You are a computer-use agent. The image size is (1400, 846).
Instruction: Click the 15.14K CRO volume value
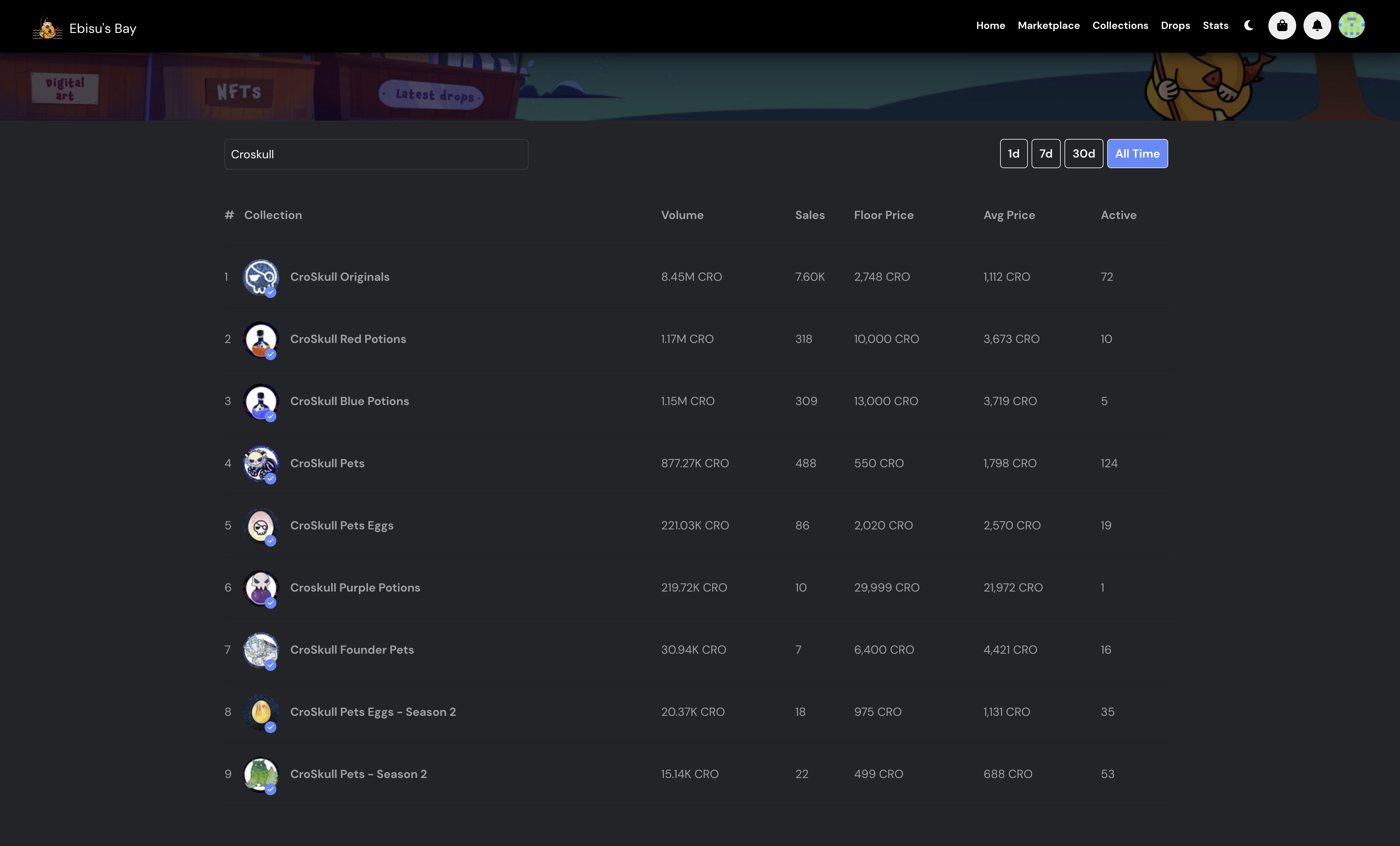click(x=690, y=774)
